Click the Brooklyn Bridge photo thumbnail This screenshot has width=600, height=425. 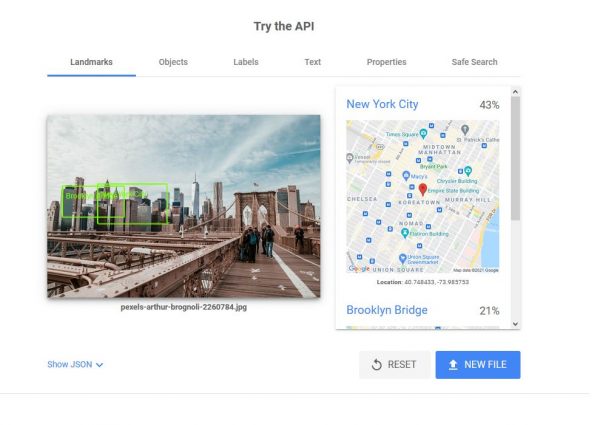(184, 206)
